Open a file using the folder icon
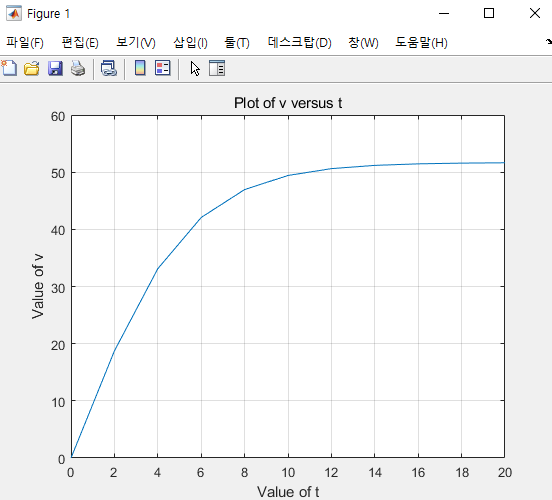This screenshot has height=500, width=552. pyautogui.click(x=32, y=68)
